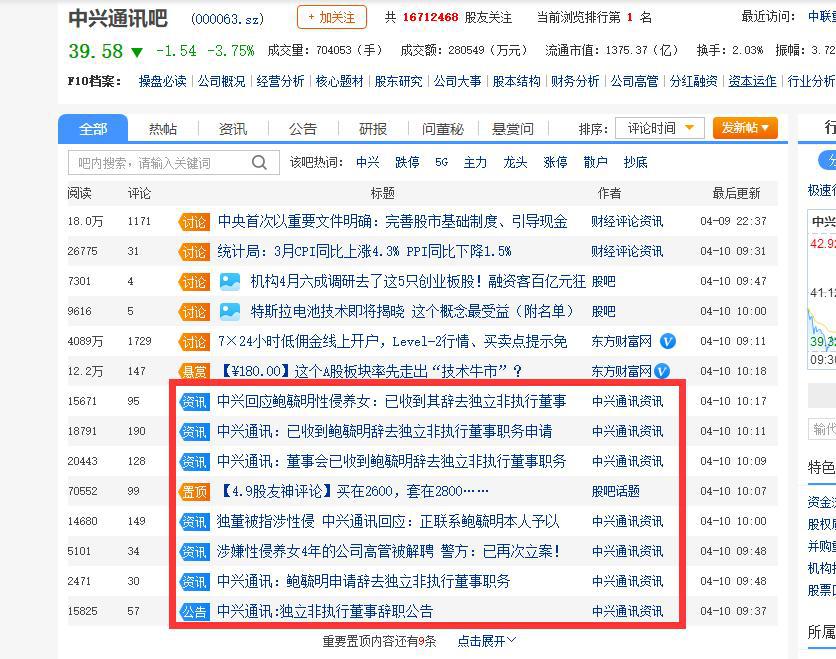Open post 中兴通讯:独立非执行董事辞职公告
The width and height of the screenshot is (836, 659).
325,611
